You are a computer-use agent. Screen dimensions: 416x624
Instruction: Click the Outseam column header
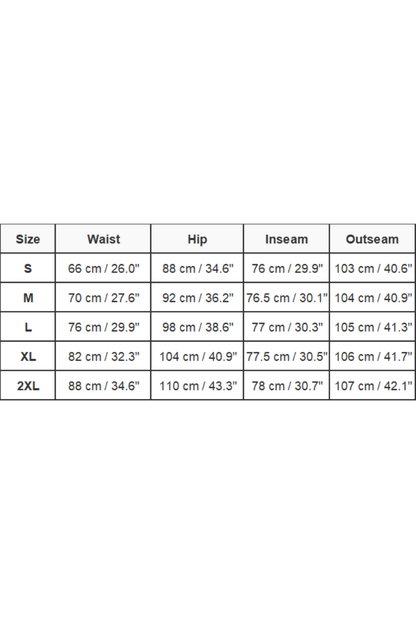tap(372, 239)
